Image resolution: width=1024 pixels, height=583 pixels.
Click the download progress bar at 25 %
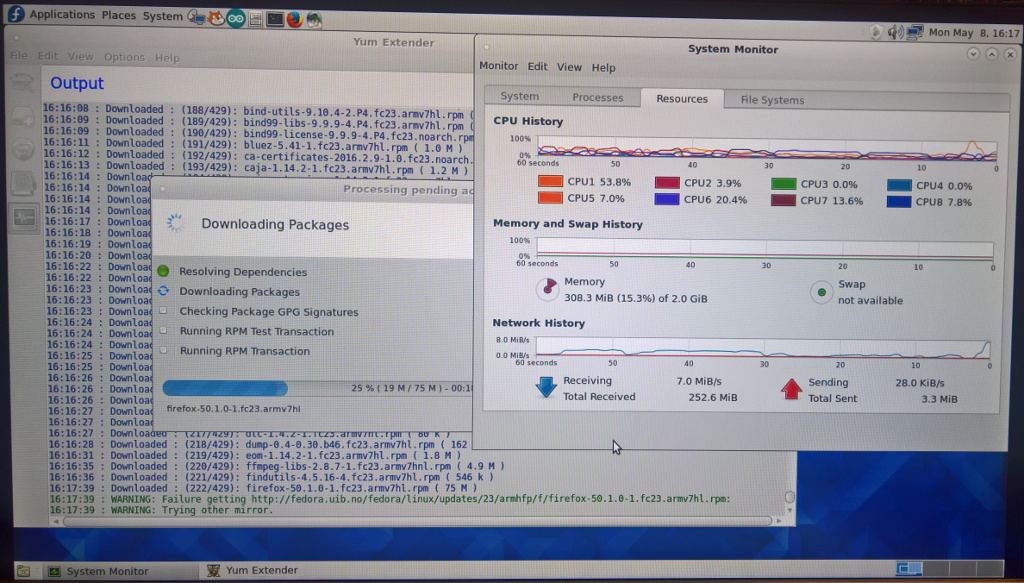(x=318, y=388)
